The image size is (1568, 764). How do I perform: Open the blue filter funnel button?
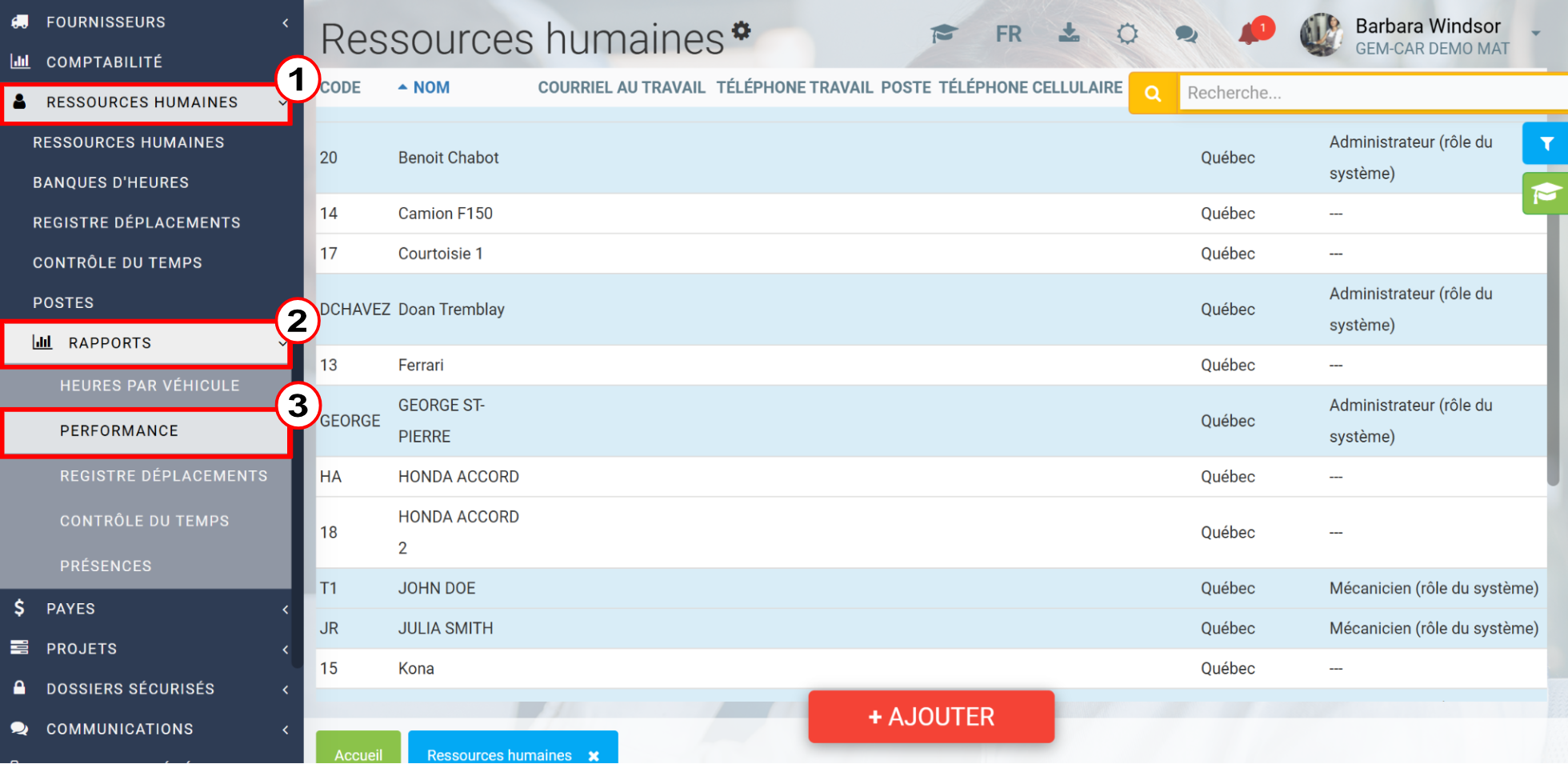pos(1545,144)
